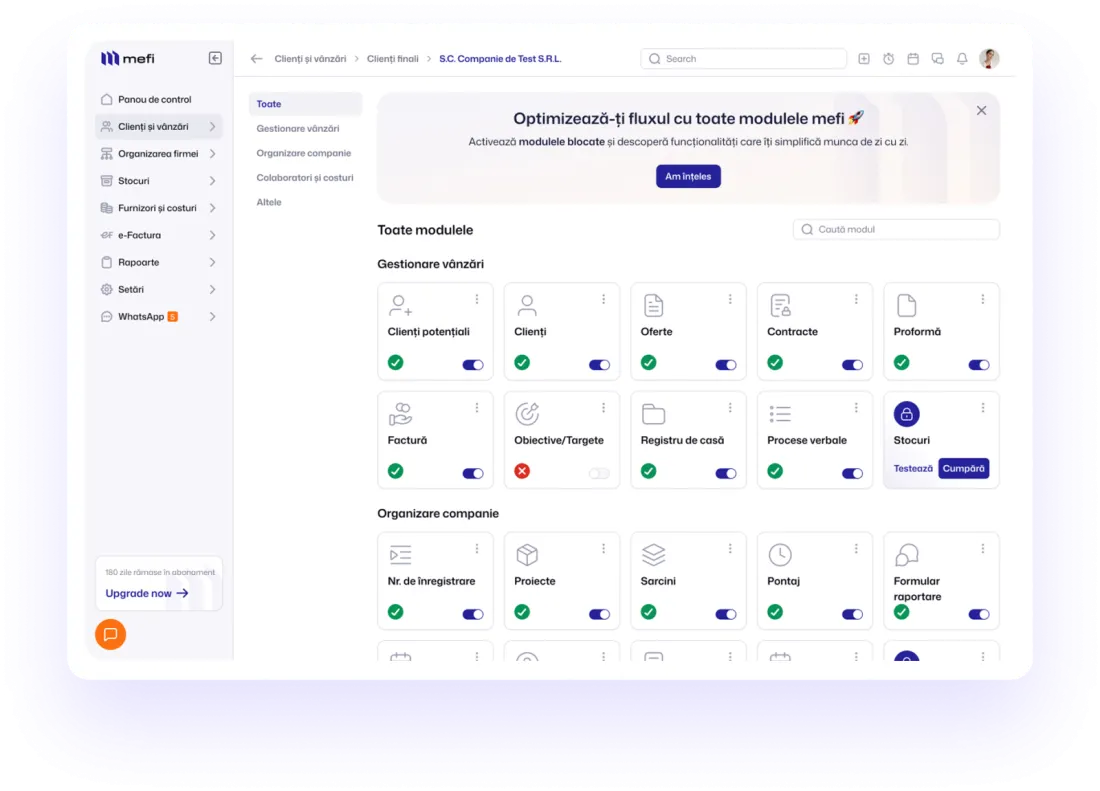Disable the Pontaj module switch

point(852,614)
